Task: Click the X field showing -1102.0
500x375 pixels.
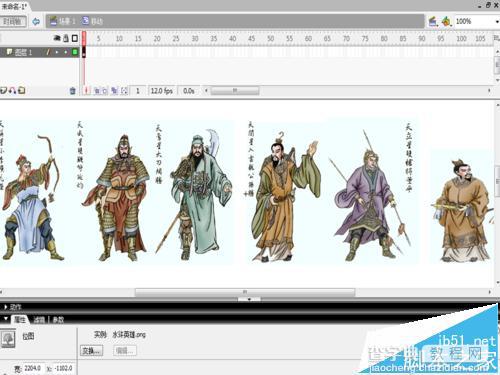Action: (63, 368)
